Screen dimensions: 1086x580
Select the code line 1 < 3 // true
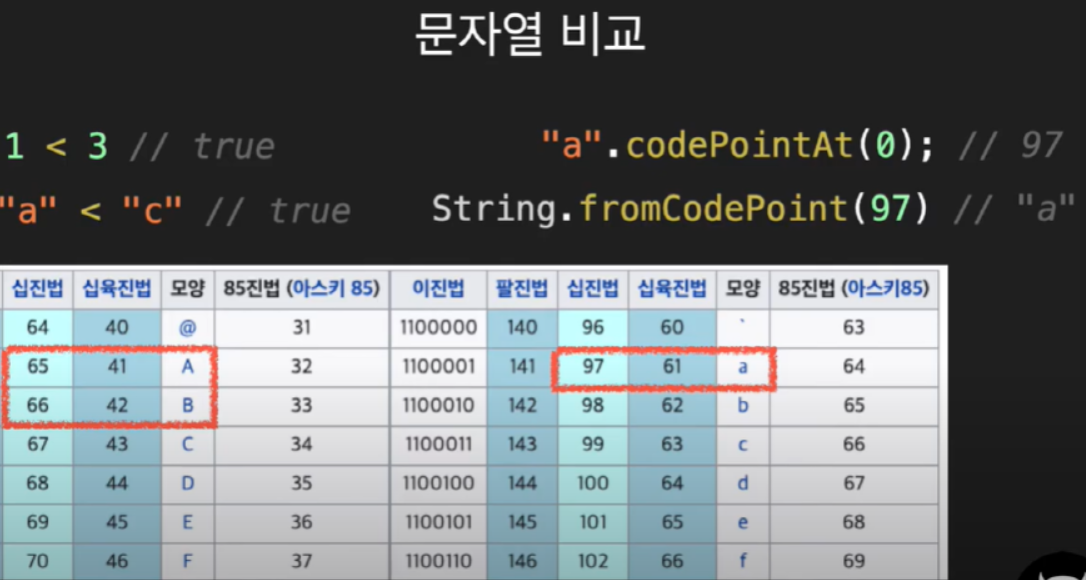(x=139, y=147)
